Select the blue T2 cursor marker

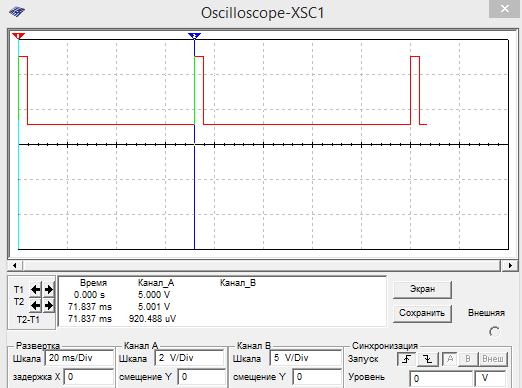[x=194, y=36]
